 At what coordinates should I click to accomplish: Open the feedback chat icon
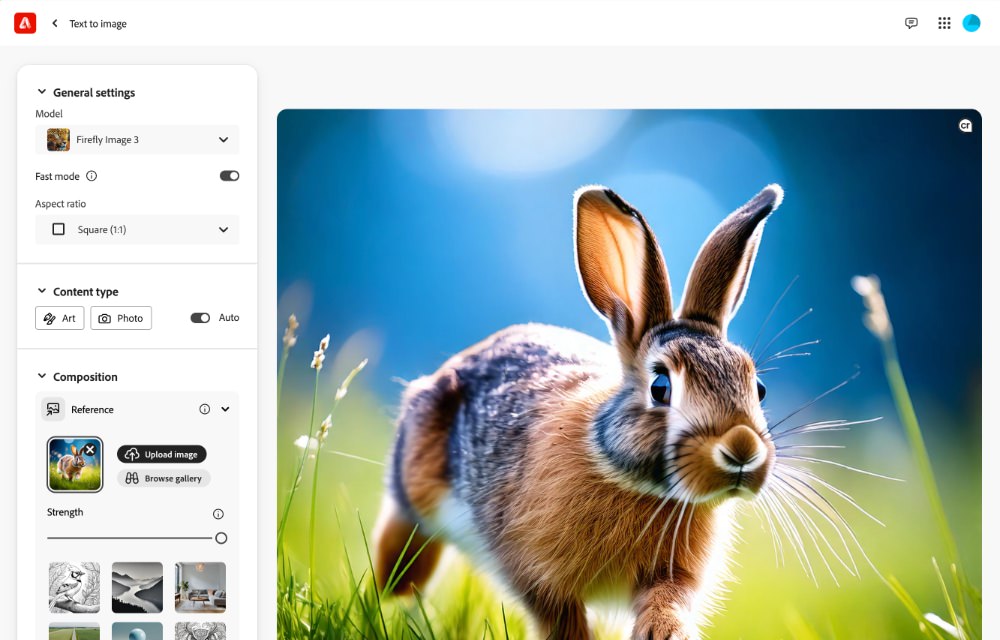point(911,23)
